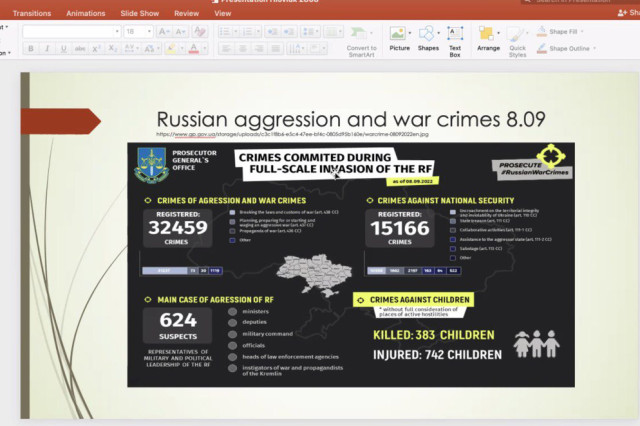640x426 pixels.
Task: Open Quick Styles
Action: pyautogui.click(x=517, y=41)
